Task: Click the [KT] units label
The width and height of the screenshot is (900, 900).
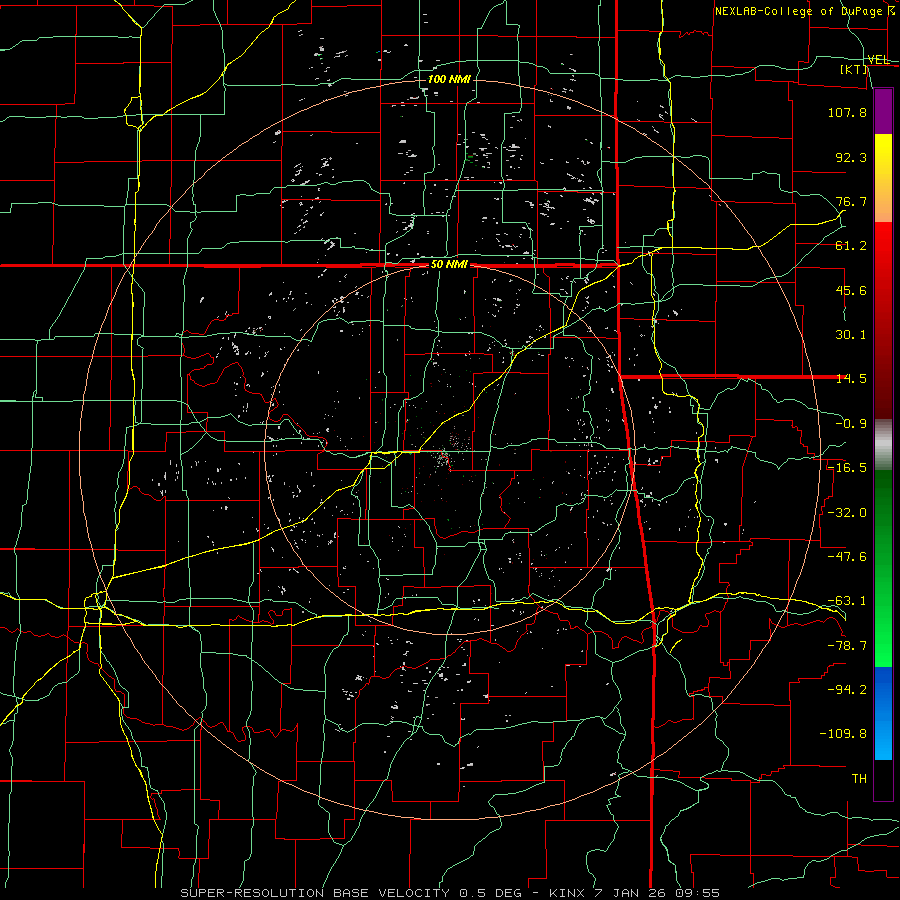Action: point(854,69)
